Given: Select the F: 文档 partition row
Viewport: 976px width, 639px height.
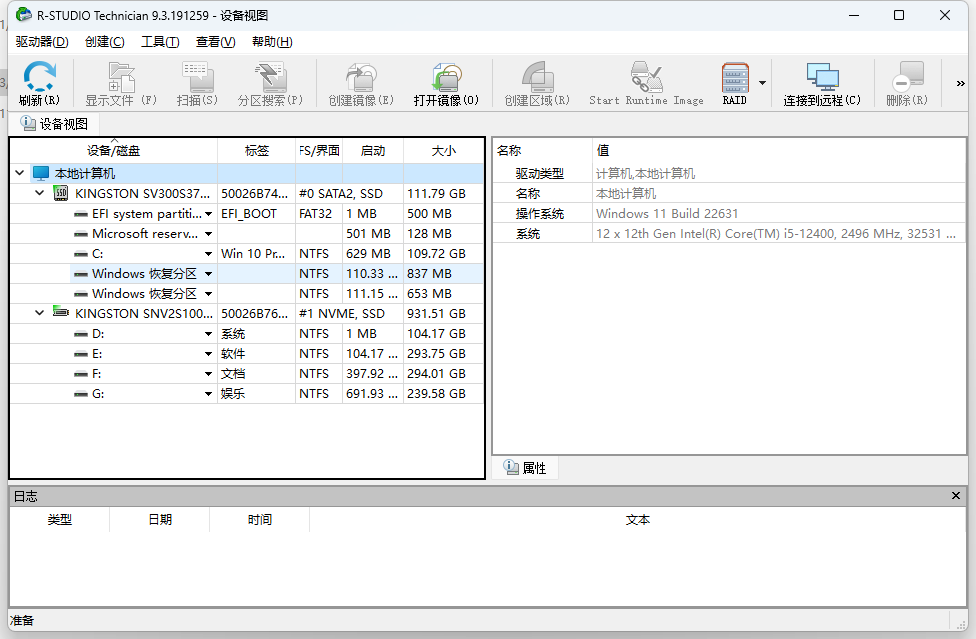Looking at the screenshot, I should click(247, 374).
